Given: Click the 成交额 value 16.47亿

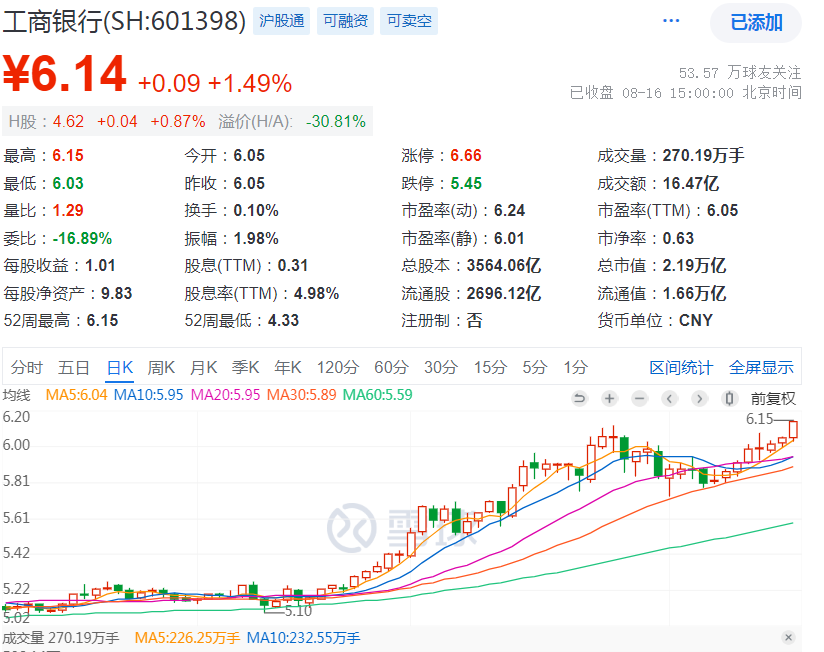Looking at the screenshot, I should (x=691, y=183).
